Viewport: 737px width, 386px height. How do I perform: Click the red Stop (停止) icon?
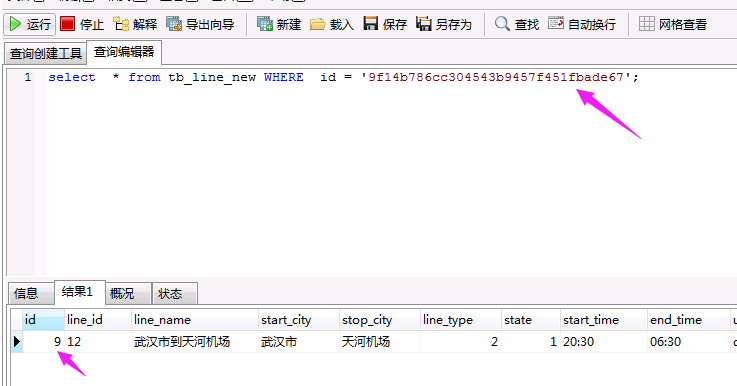click(x=68, y=24)
